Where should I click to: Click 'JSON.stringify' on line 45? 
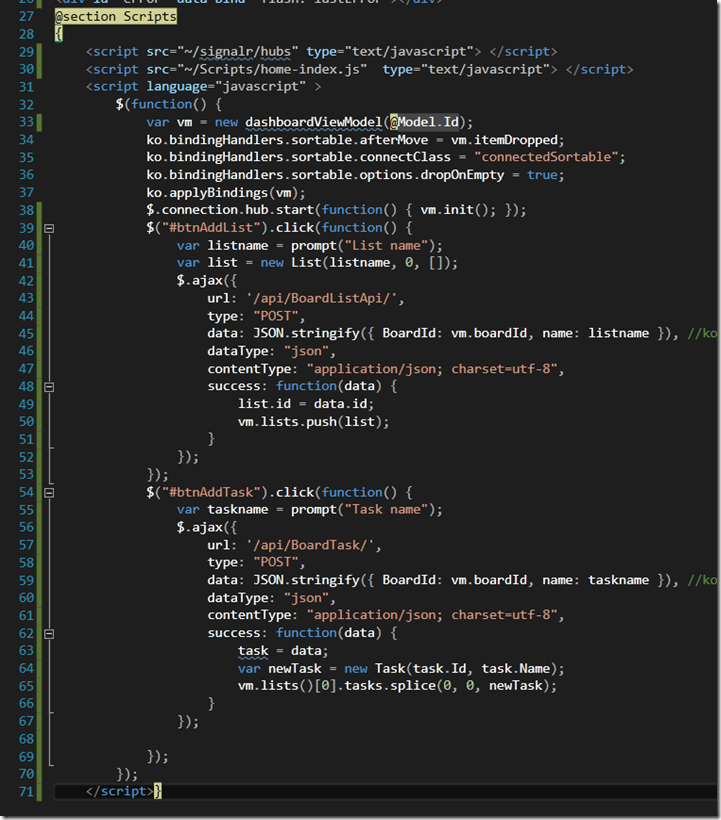coord(306,334)
